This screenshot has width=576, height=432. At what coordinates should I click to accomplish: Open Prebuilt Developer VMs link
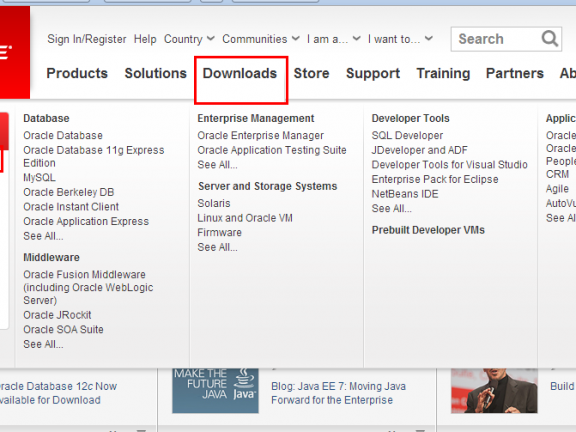pyautogui.click(x=428, y=230)
